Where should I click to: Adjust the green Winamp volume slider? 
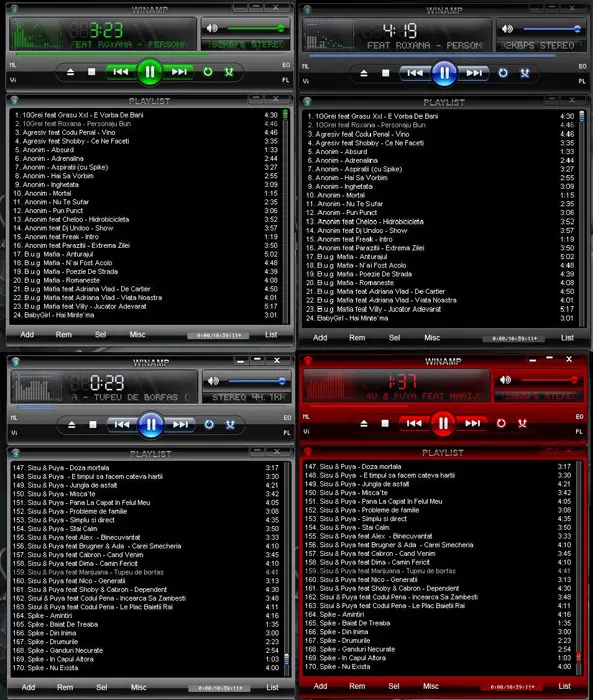pyautogui.click(x=256, y=29)
